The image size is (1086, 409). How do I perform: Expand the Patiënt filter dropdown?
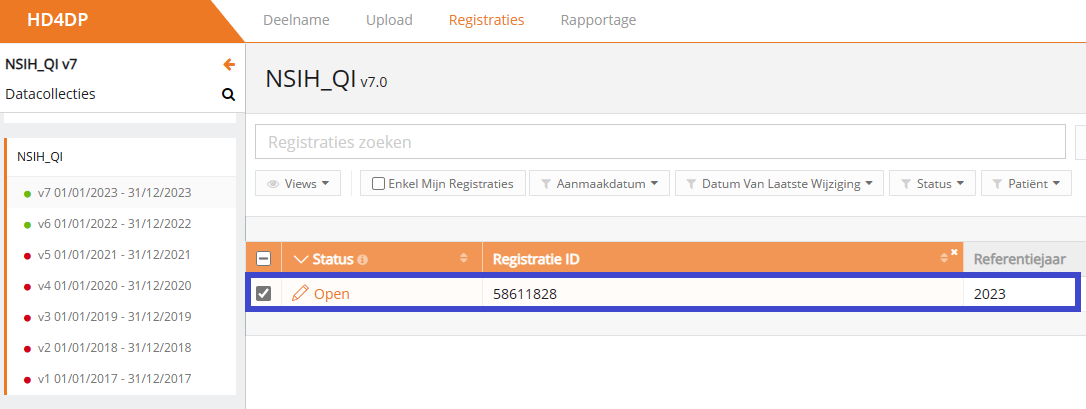[1026, 184]
